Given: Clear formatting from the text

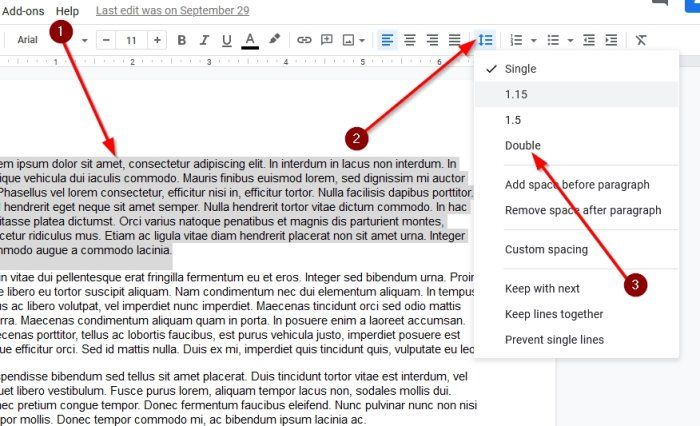Looking at the screenshot, I should [641, 40].
